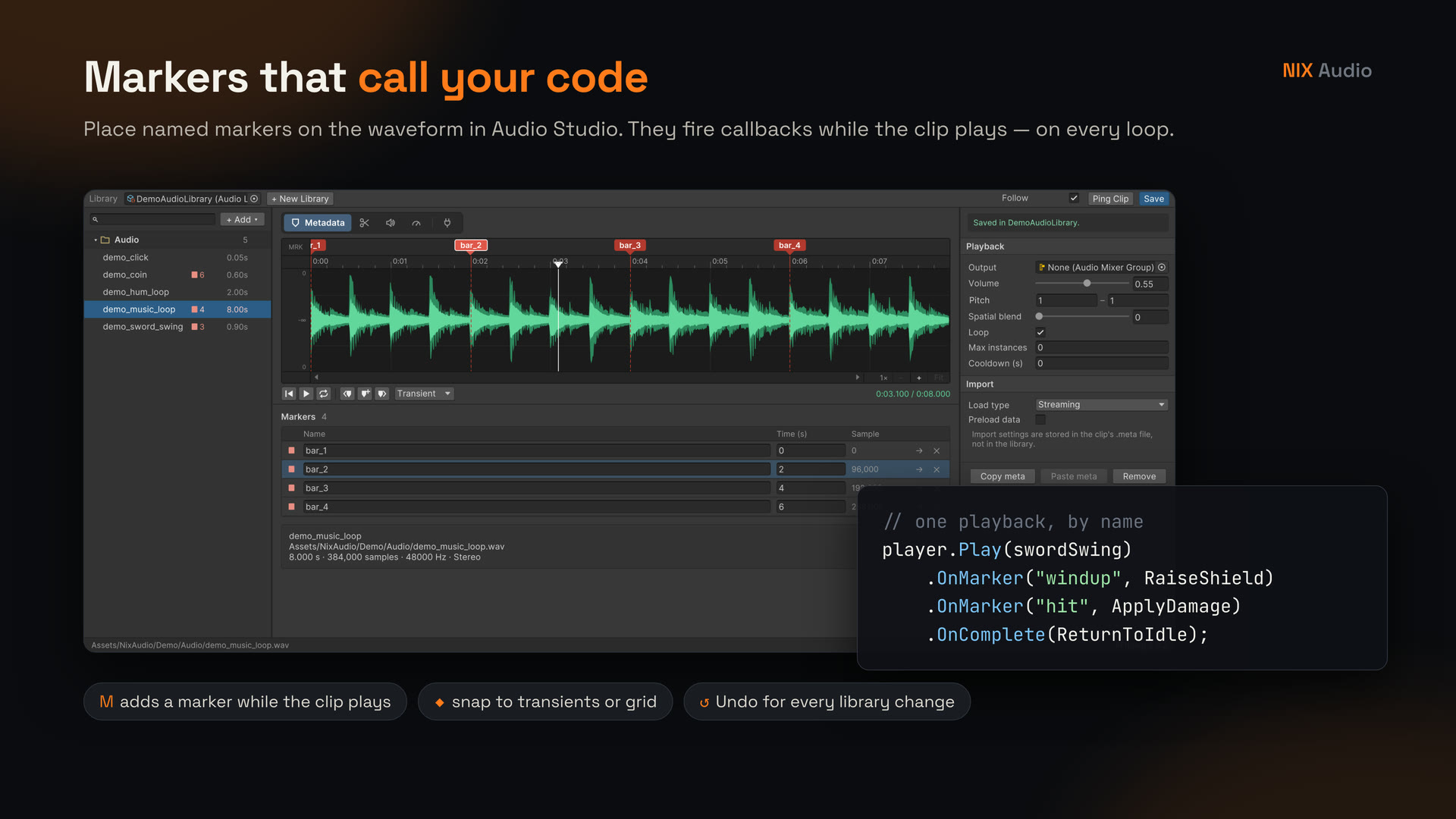Click the bar_2 marker color square
1456x819 pixels.
pos(292,469)
